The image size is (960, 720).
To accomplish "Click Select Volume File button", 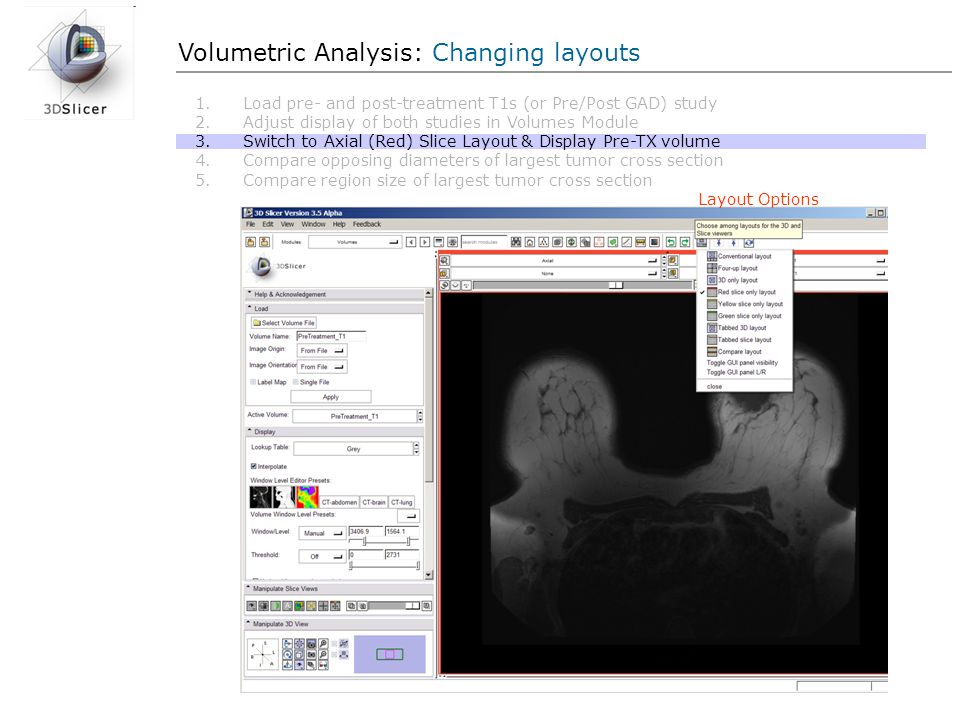I will point(283,323).
